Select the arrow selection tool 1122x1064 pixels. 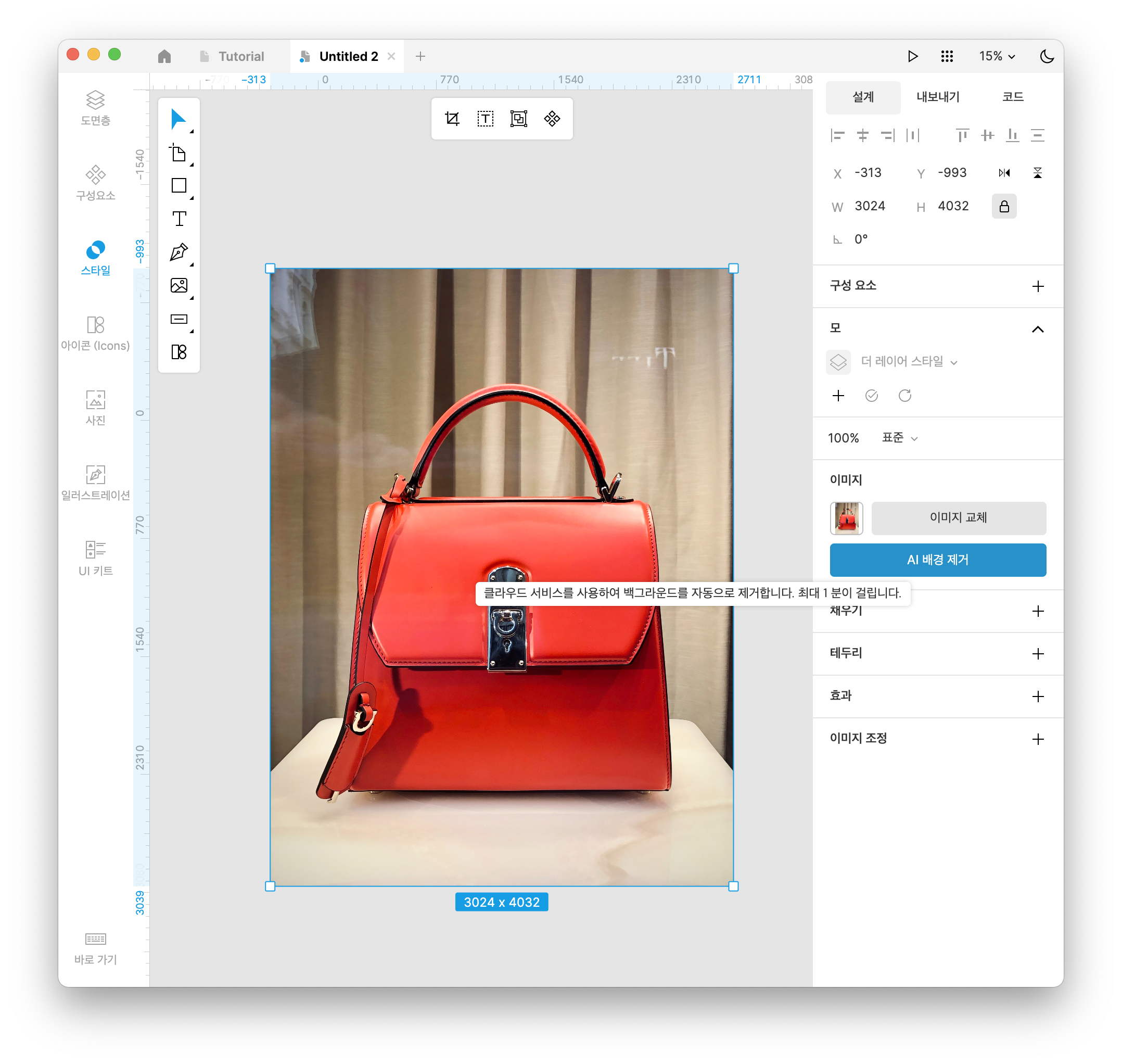[178, 119]
